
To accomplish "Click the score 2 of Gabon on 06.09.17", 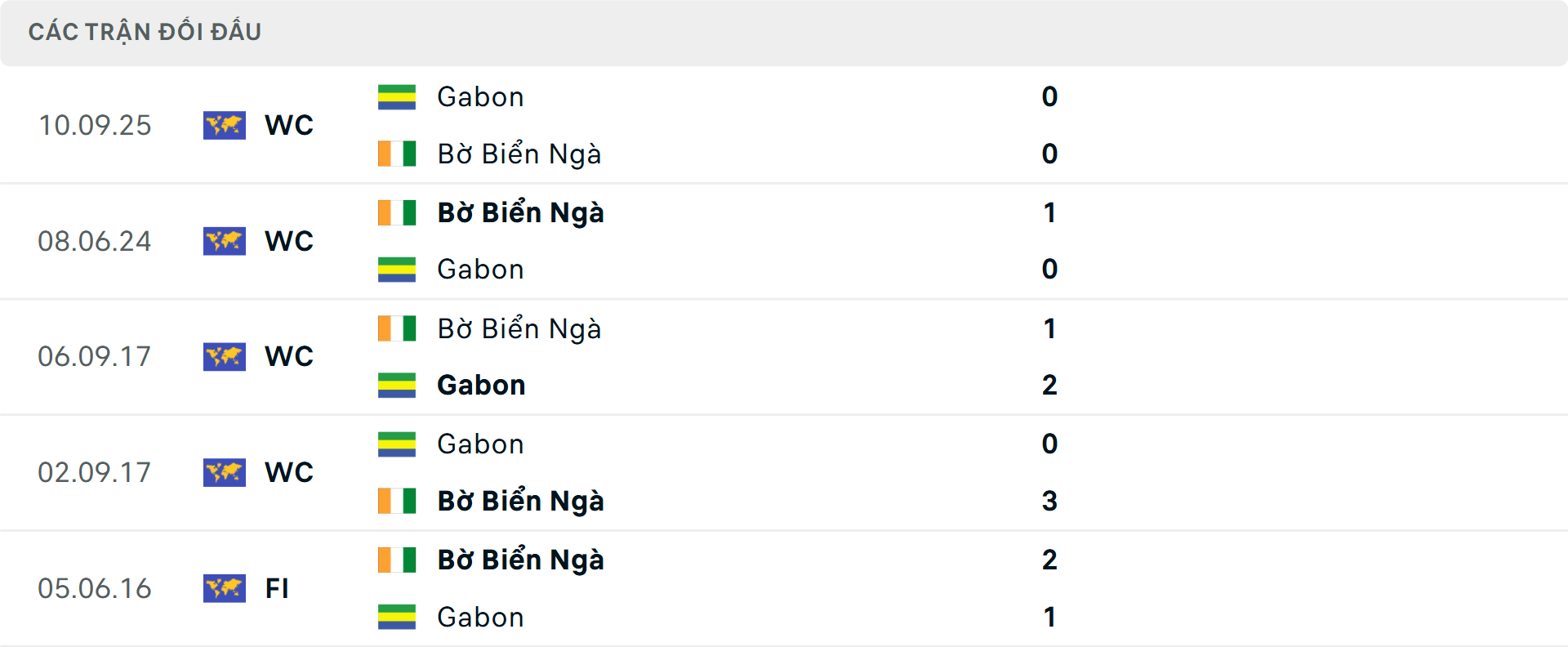I will (1050, 385).
